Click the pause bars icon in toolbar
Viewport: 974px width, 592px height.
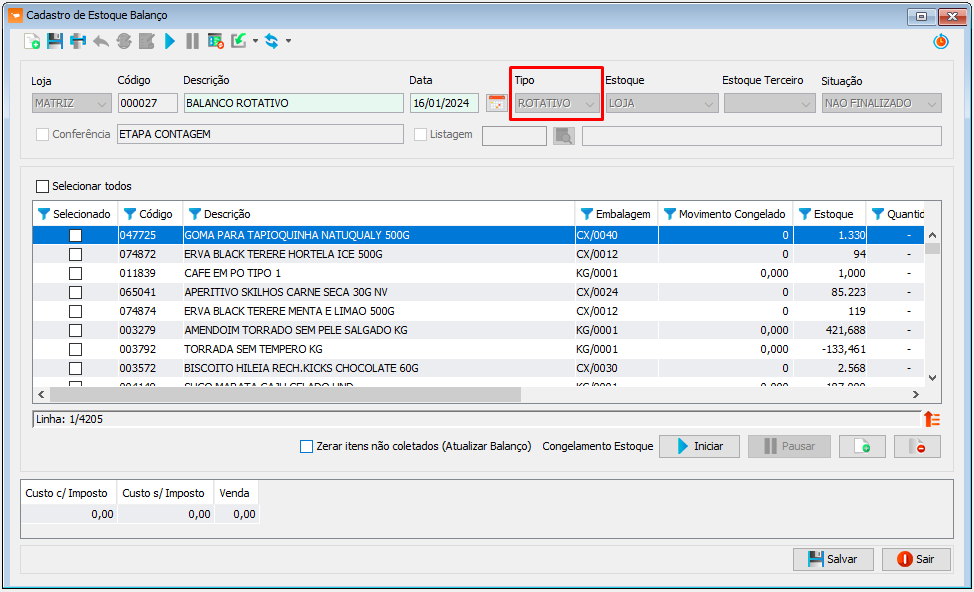pyautogui.click(x=193, y=42)
